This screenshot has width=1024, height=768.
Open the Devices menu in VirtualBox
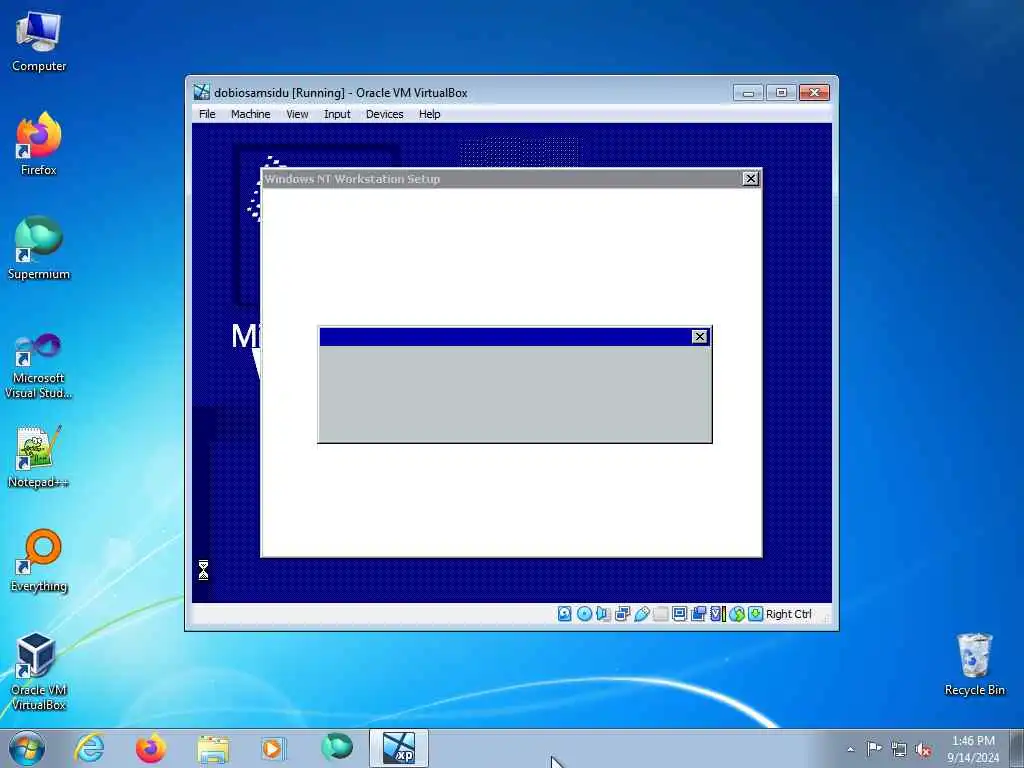[384, 114]
